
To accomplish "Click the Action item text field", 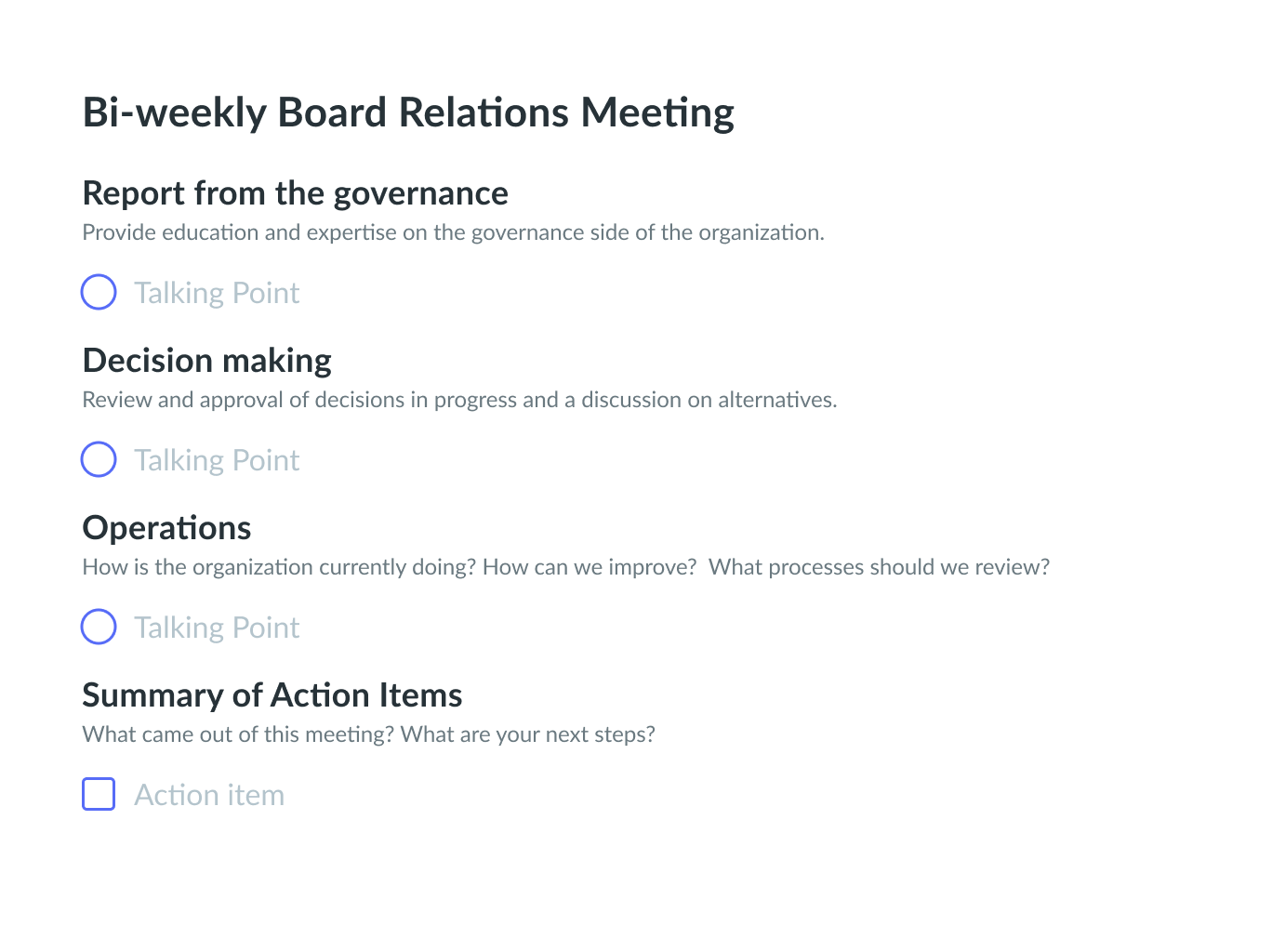I will [209, 795].
